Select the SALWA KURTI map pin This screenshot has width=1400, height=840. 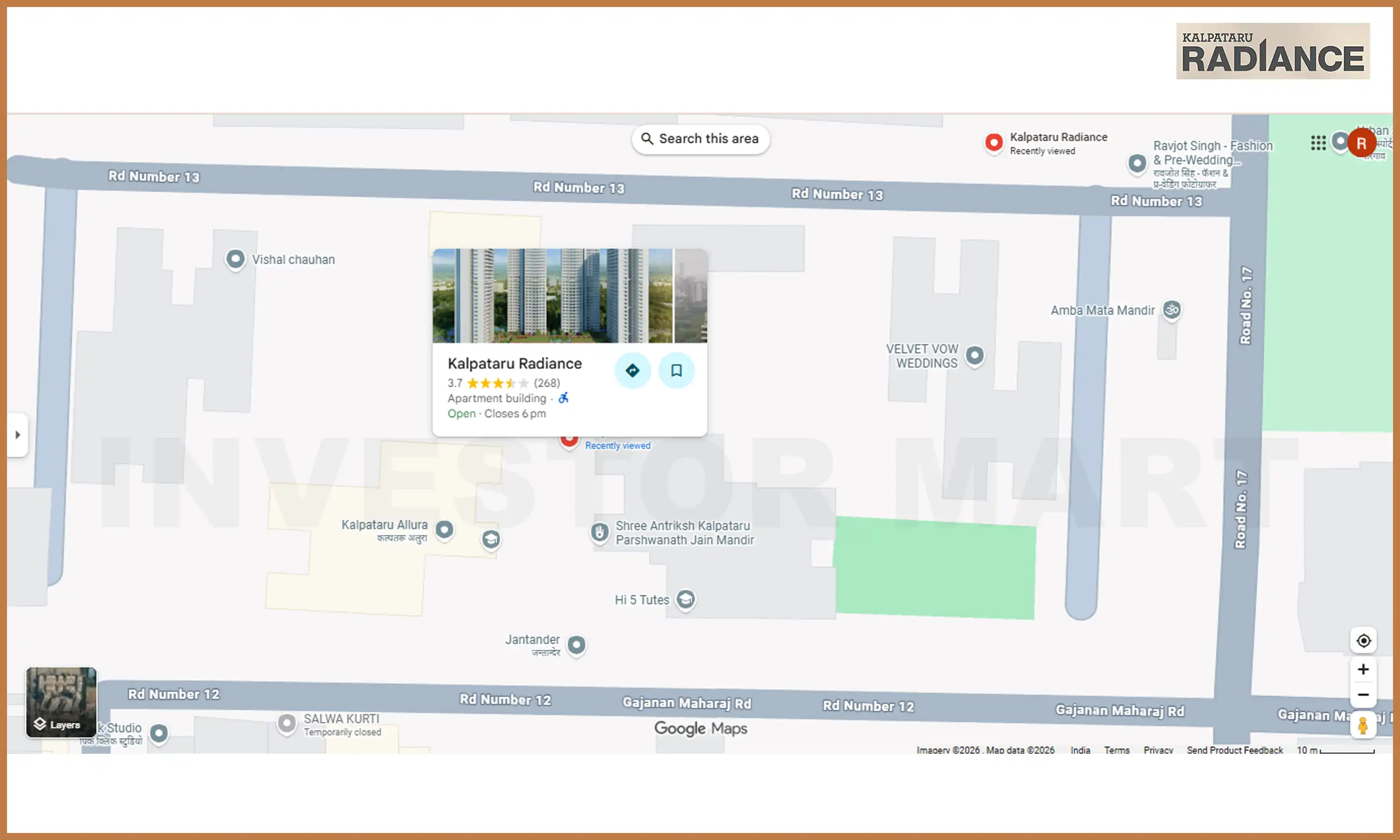coord(287,724)
